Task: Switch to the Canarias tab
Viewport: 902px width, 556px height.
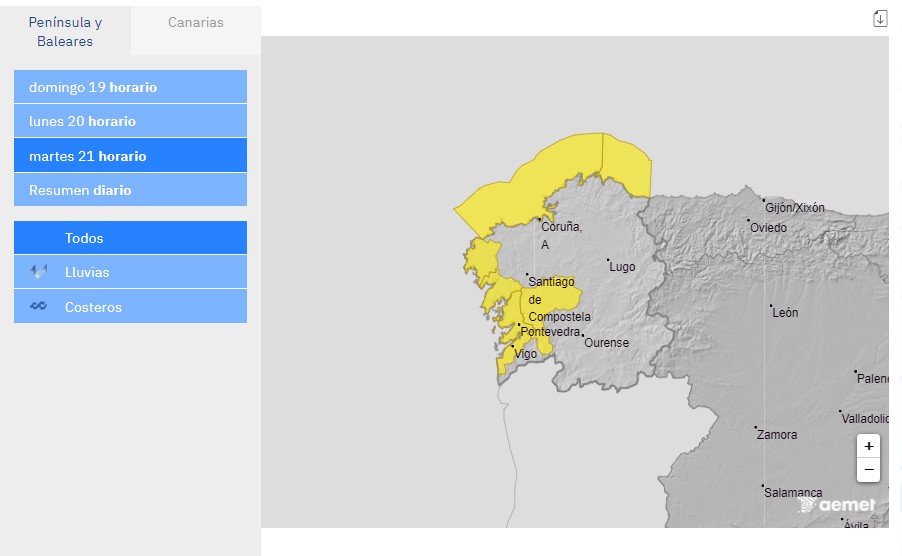Action: 196,22
